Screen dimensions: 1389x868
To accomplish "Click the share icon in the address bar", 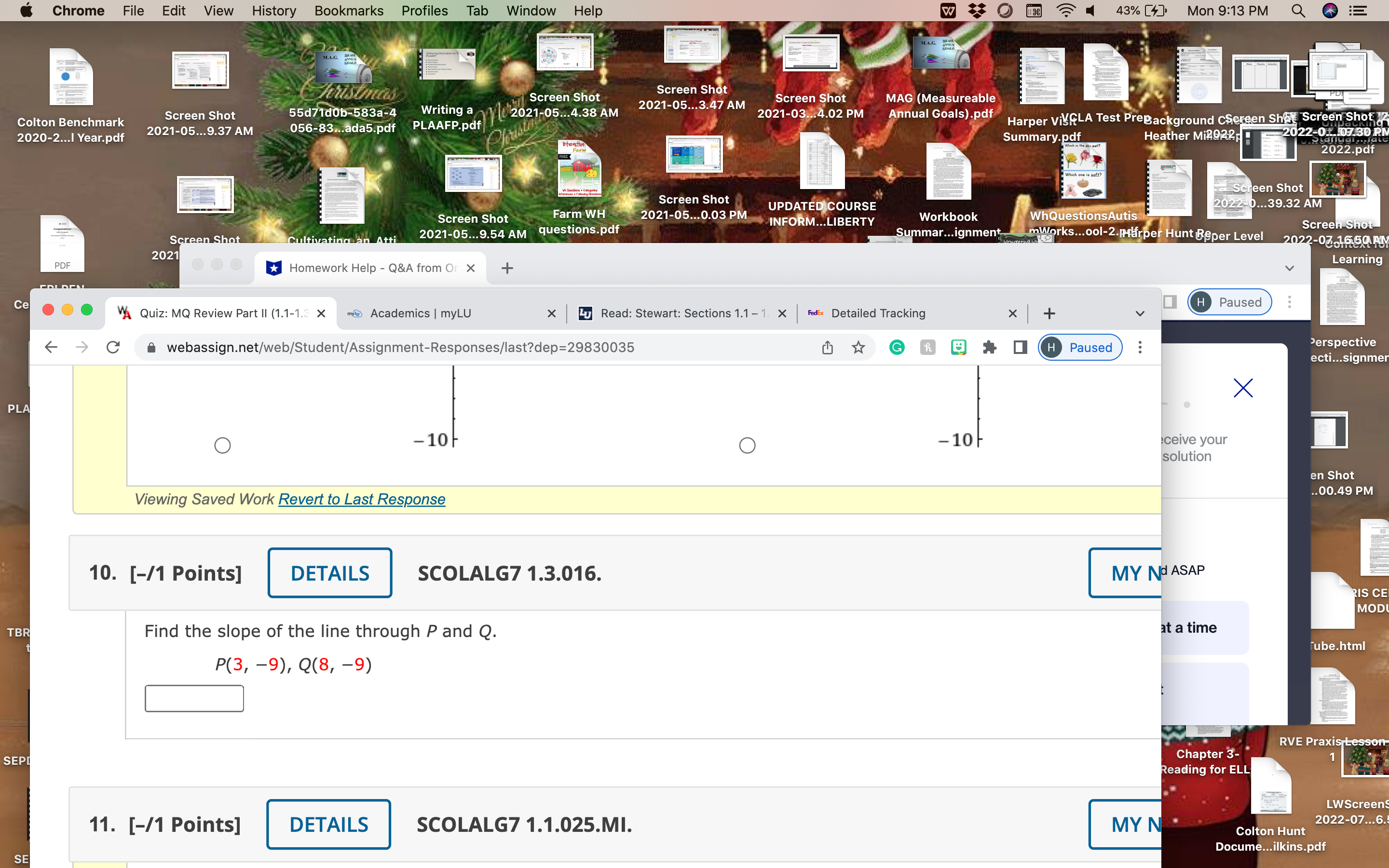I will point(827,347).
